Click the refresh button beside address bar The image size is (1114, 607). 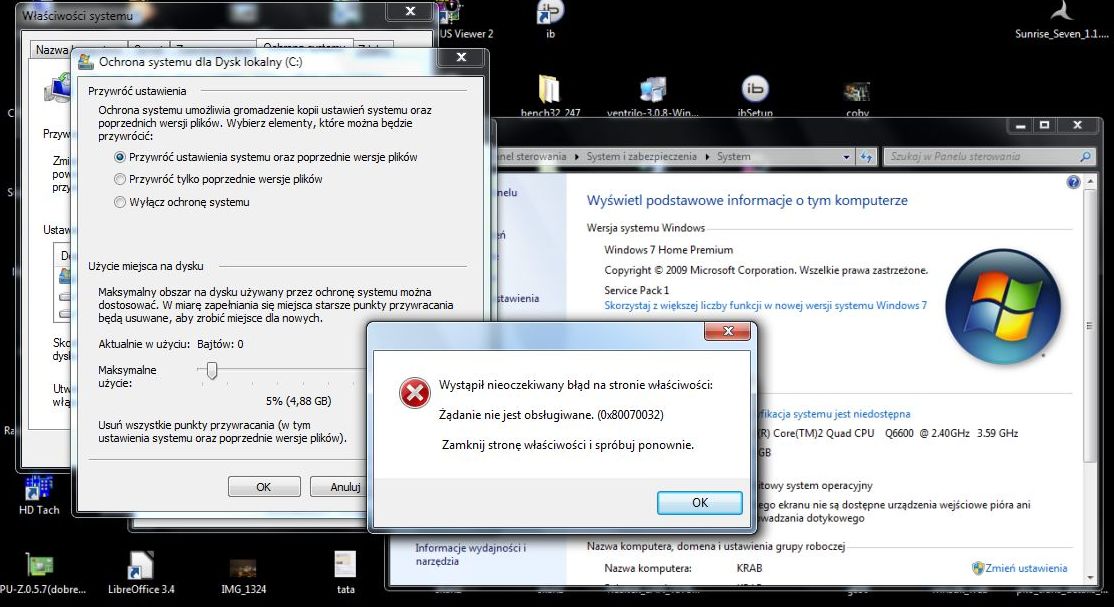(865, 156)
